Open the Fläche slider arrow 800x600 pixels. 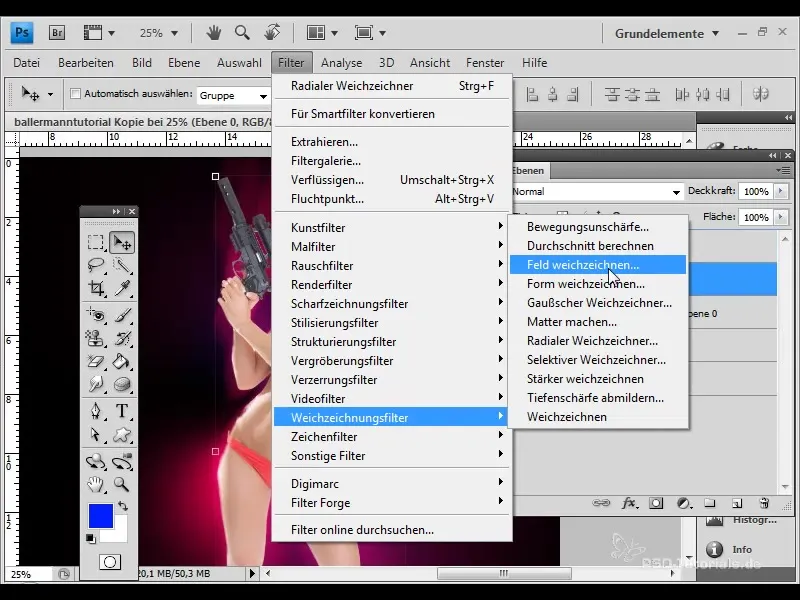click(x=781, y=217)
